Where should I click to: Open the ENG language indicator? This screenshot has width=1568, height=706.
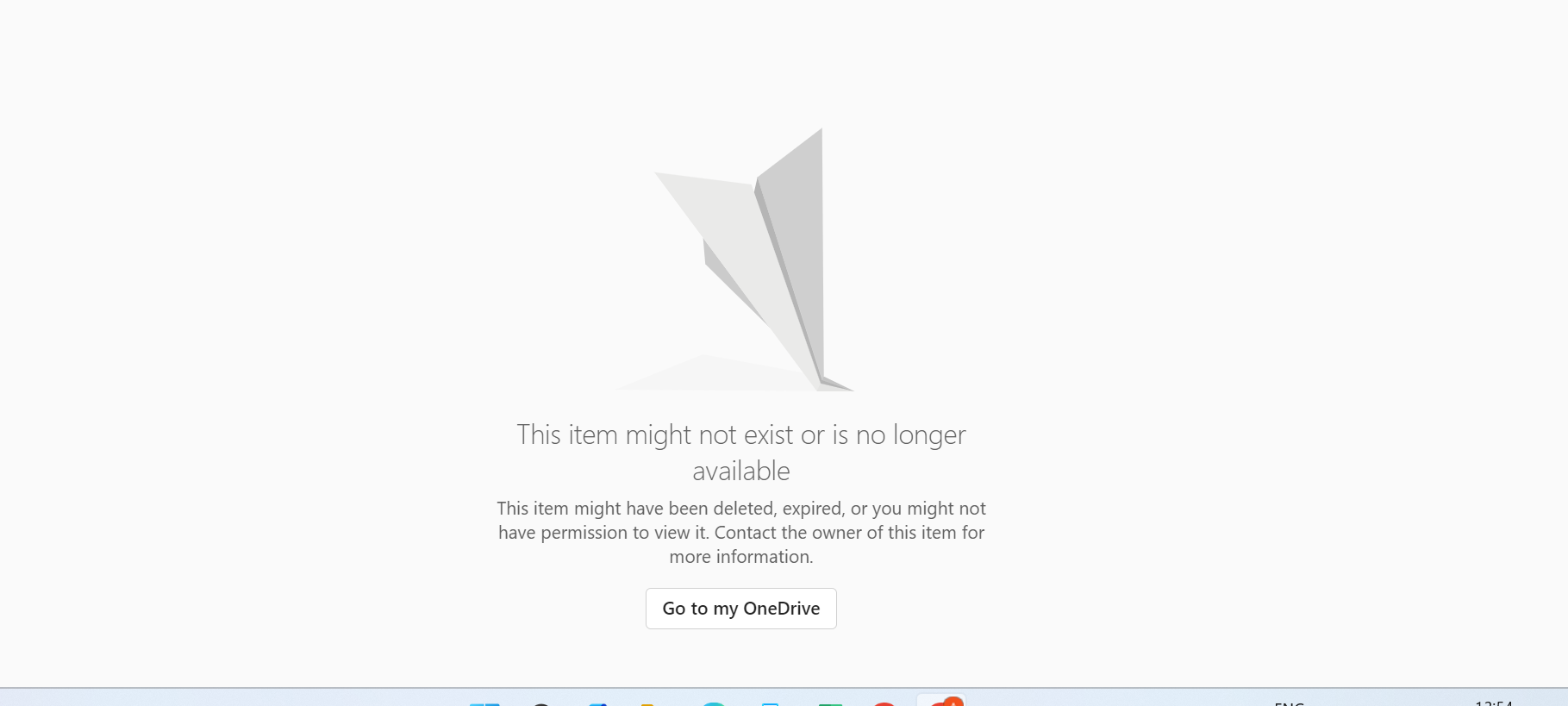click(1290, 703)
